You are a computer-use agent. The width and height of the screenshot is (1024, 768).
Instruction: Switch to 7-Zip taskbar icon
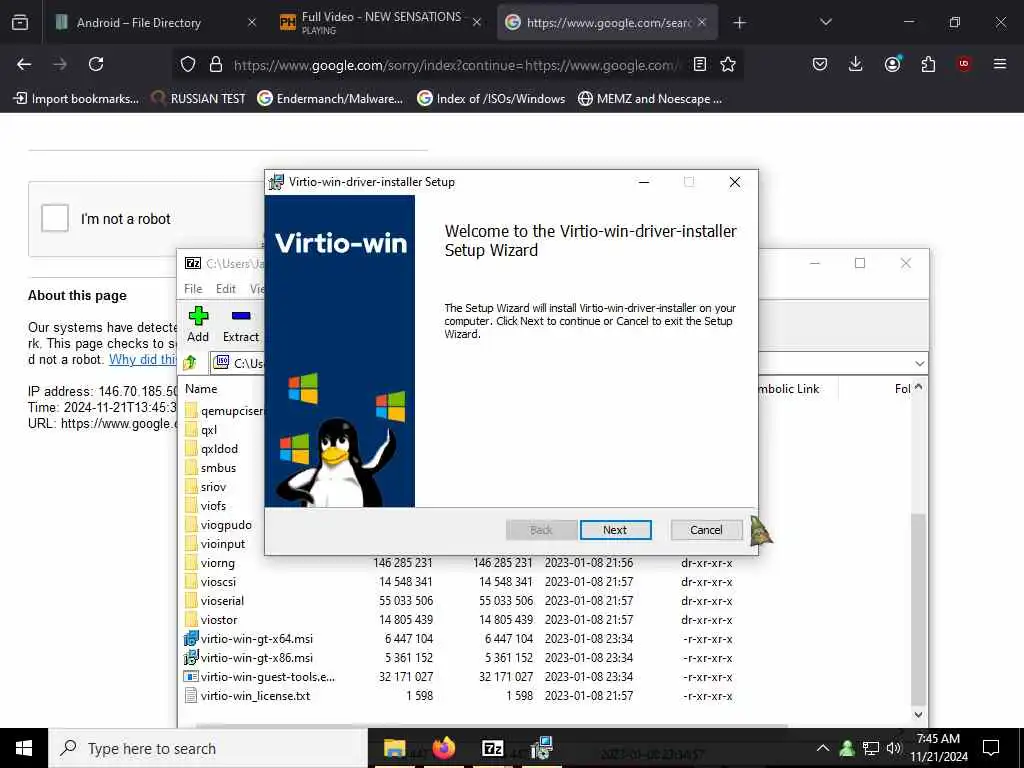point(492,748)
